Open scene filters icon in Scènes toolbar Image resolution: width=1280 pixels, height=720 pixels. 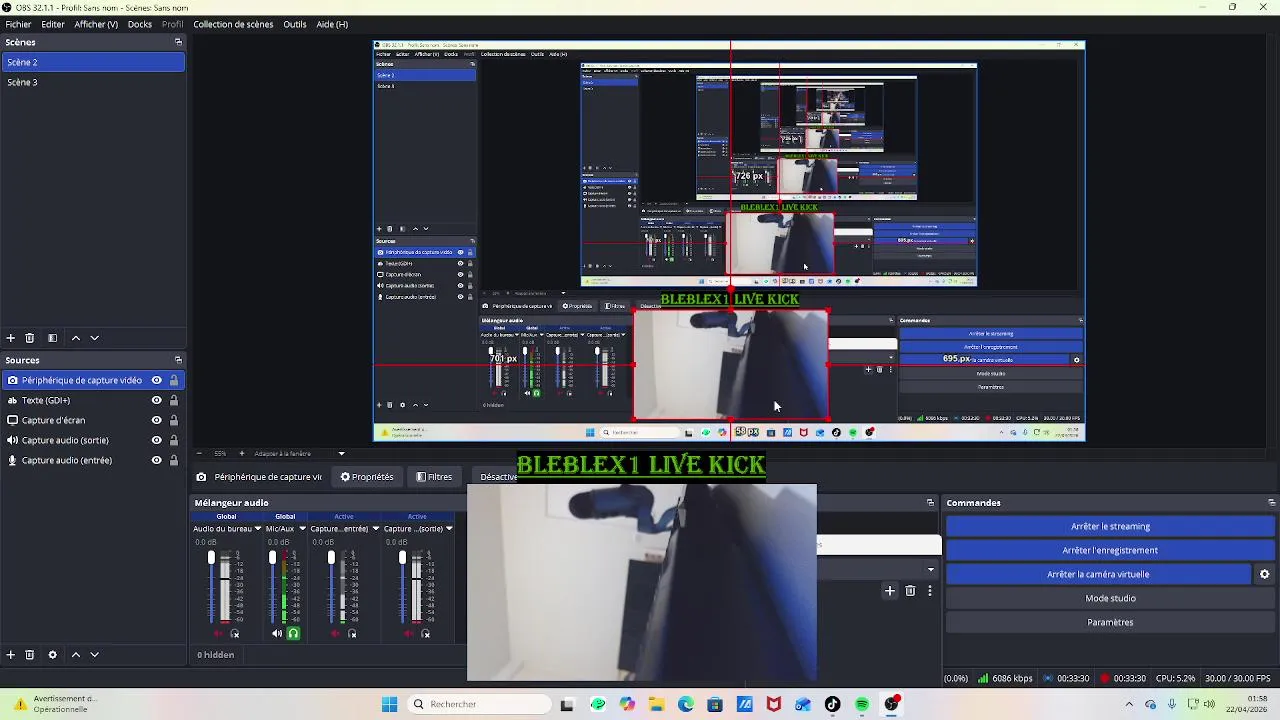(x=52, y=338)
